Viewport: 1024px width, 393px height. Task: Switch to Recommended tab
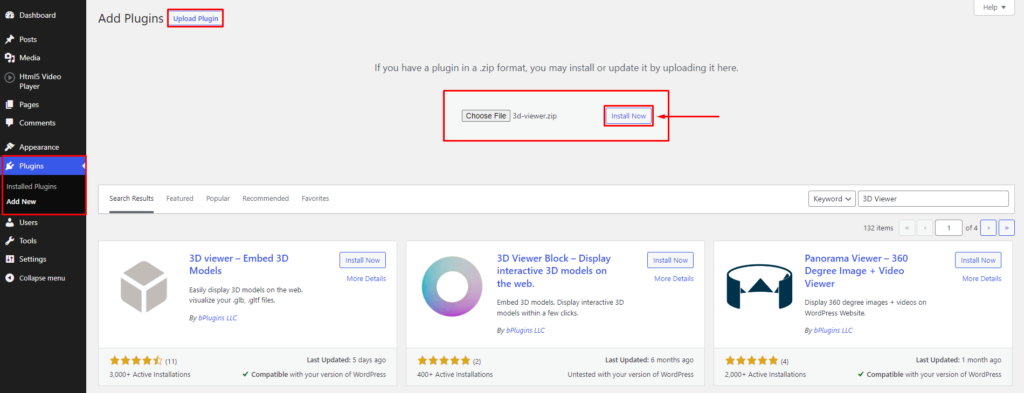point(266,198)
